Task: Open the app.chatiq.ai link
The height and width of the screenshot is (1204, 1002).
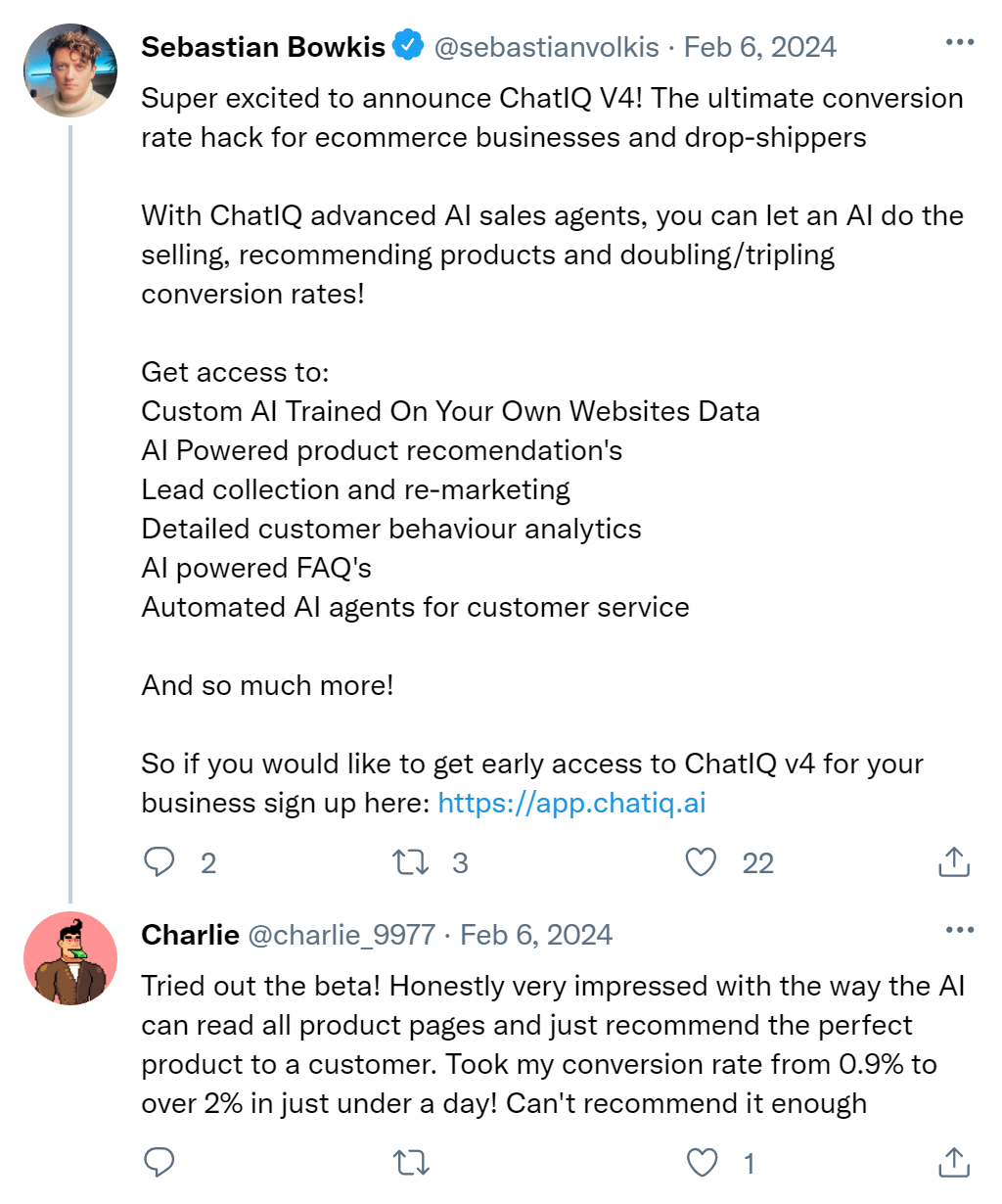Action: [x=571, y=803]
